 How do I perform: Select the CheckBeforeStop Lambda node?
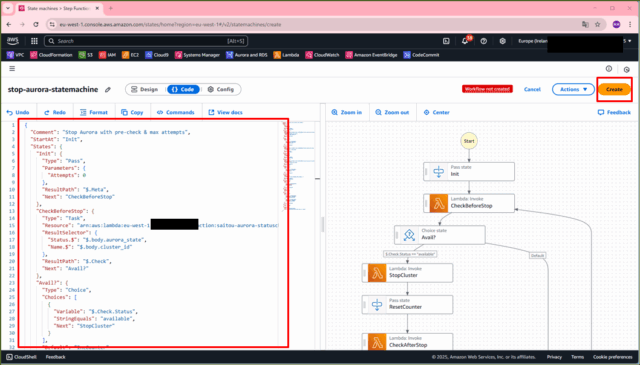click(469, 203)
